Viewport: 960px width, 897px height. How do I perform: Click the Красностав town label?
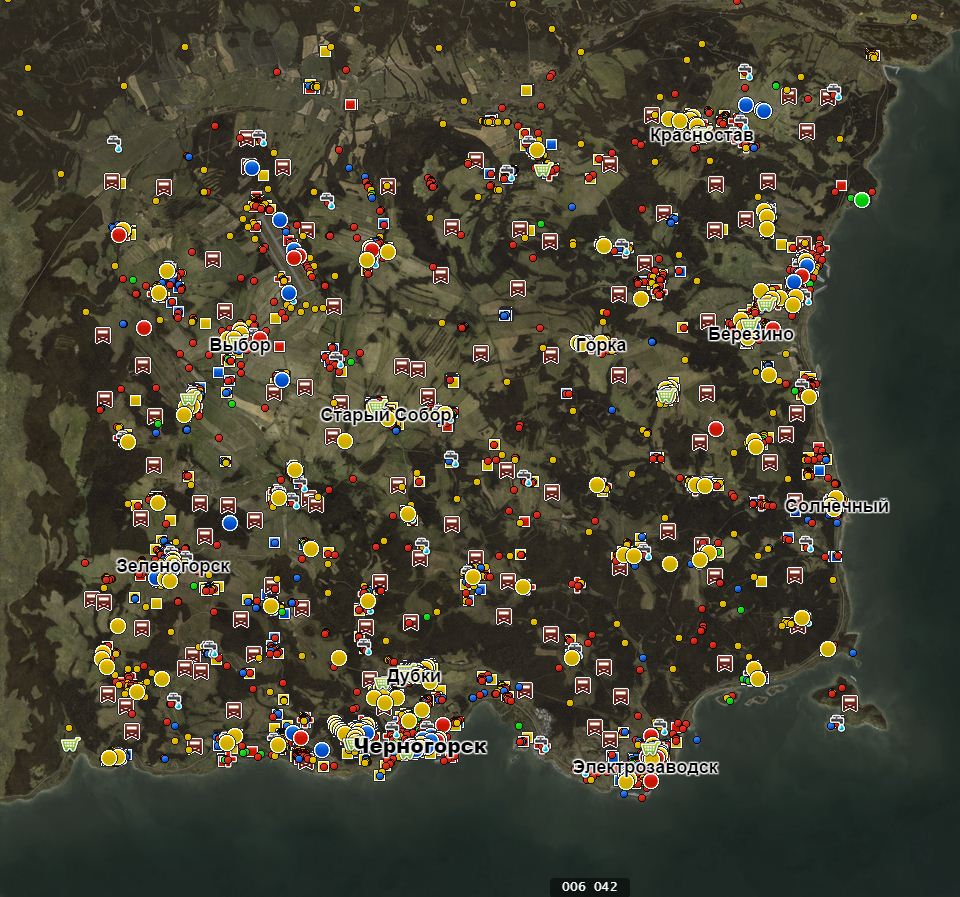pyautogui.click(x=702, y=135)
